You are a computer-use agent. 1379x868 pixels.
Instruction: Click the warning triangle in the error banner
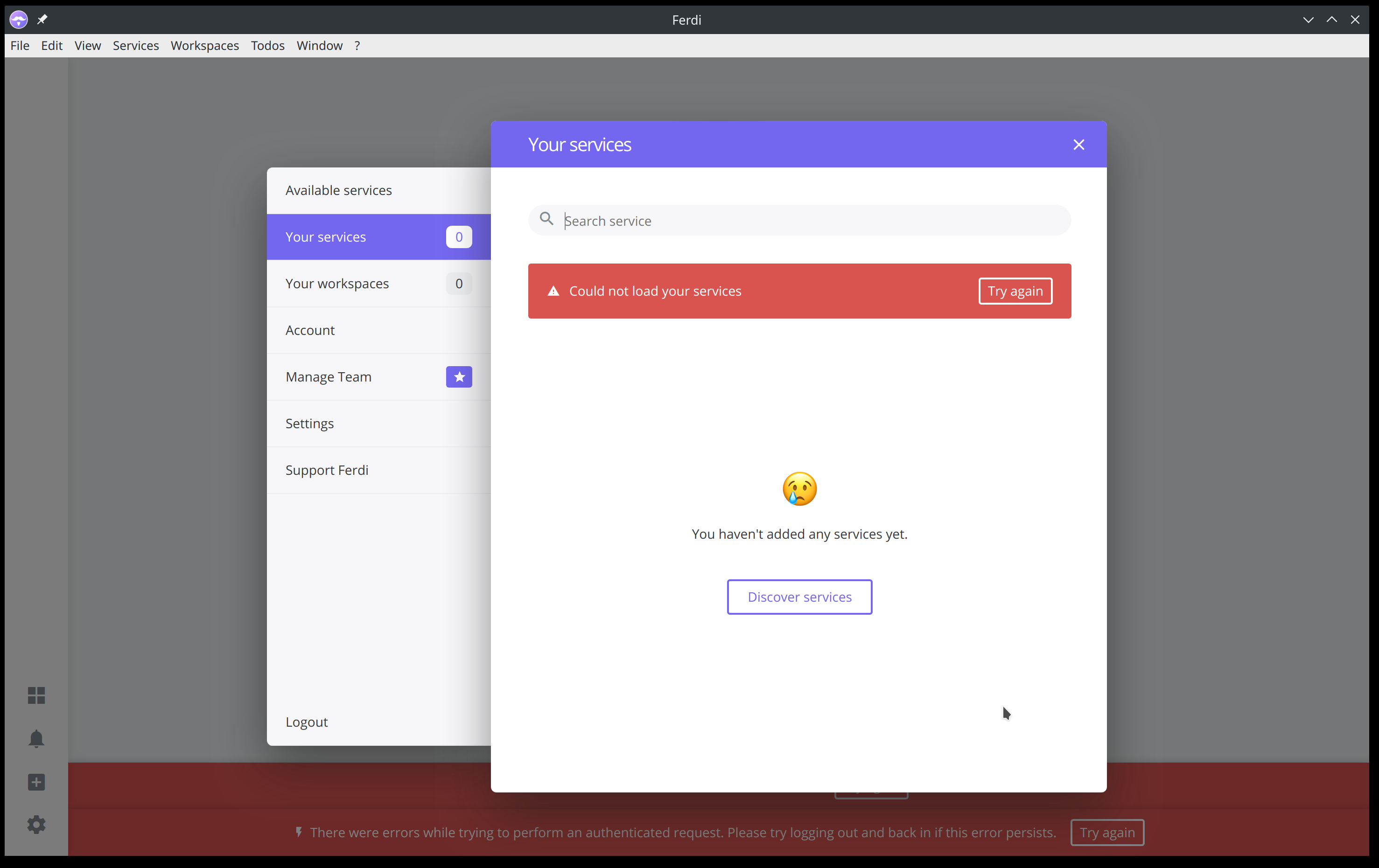click(553, 291)
